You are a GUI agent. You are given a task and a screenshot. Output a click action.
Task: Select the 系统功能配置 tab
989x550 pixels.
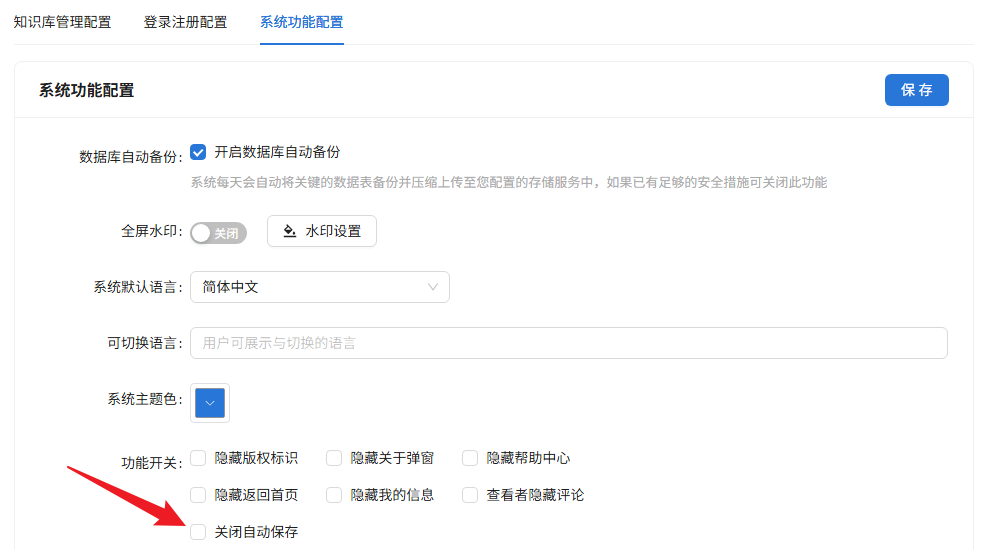coord(301,22)
